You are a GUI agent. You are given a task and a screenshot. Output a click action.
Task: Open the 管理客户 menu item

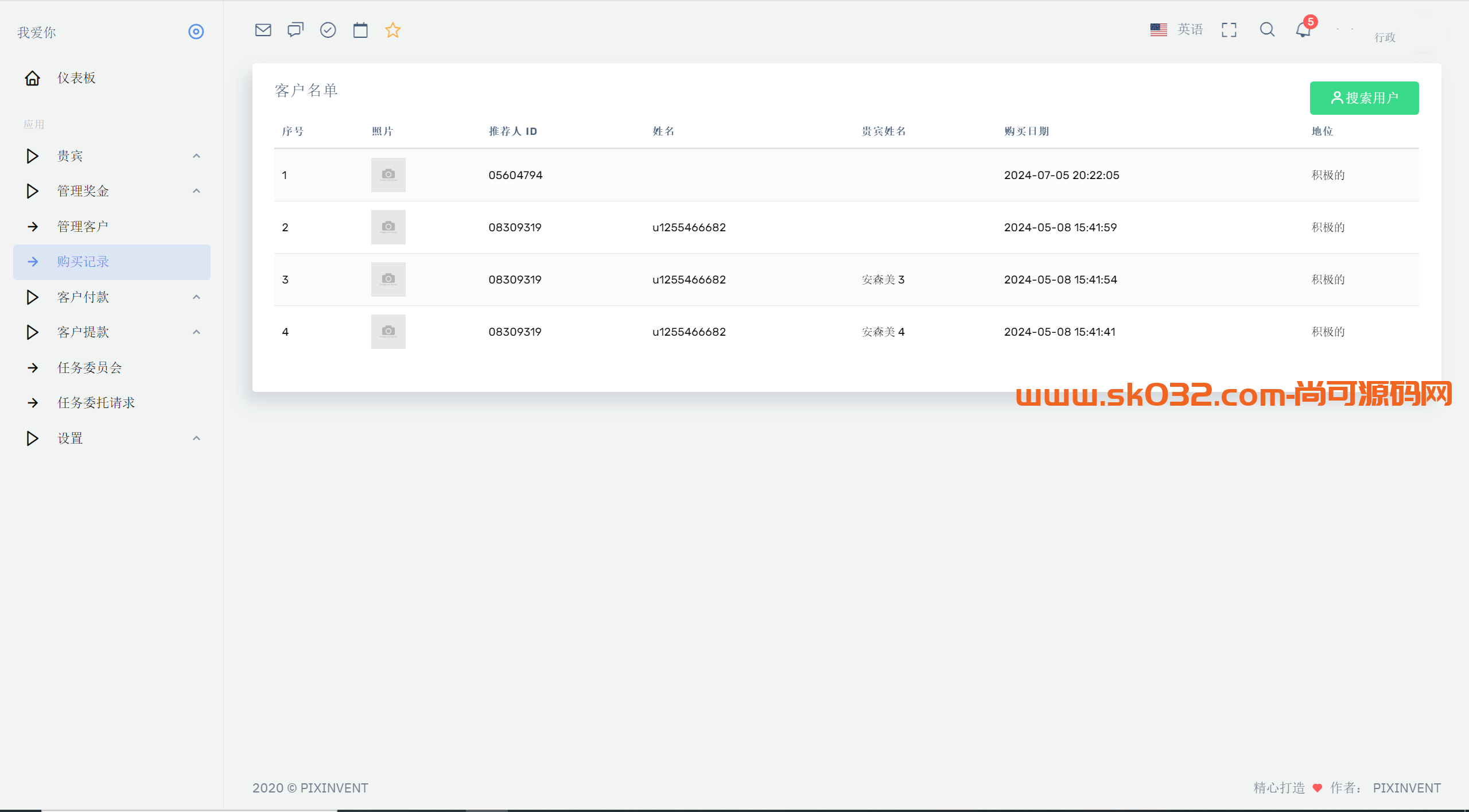pyautogui.click(x=83, y=227)
